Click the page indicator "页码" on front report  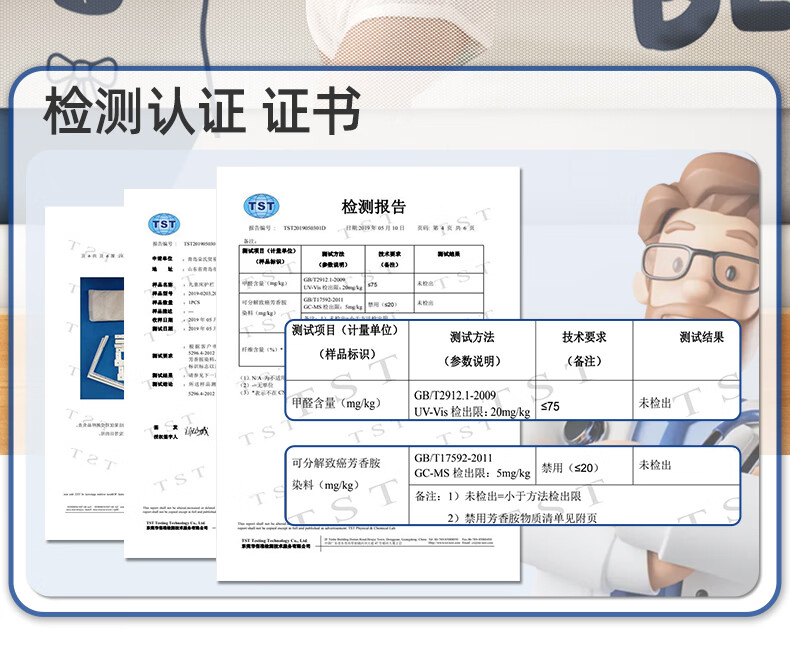tap(446, 228)
